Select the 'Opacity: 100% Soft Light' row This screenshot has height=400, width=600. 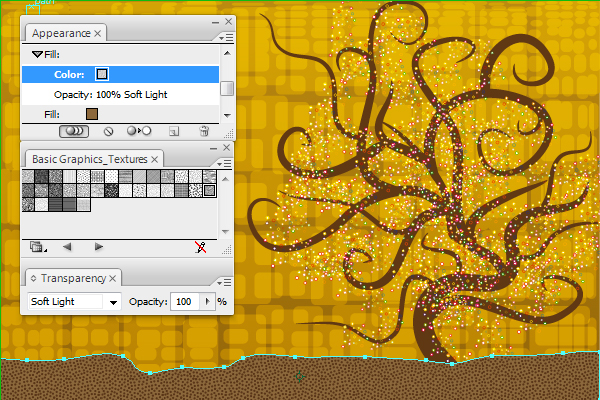[120, 95]
